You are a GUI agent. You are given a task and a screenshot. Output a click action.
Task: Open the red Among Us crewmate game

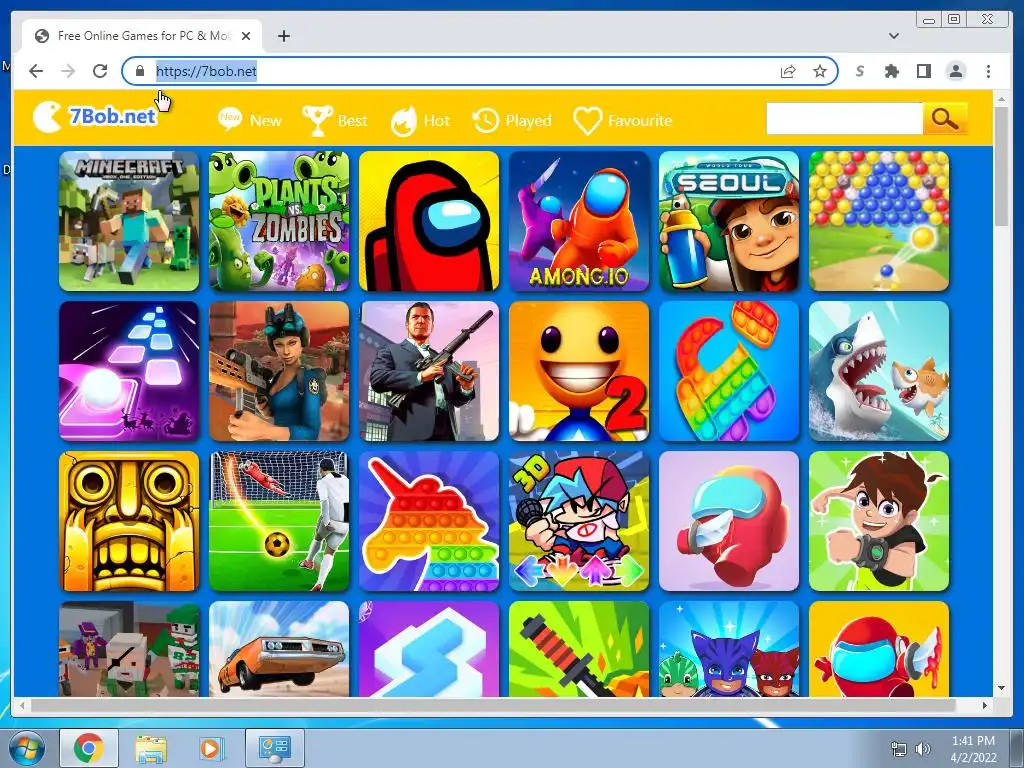pos(429,221)
